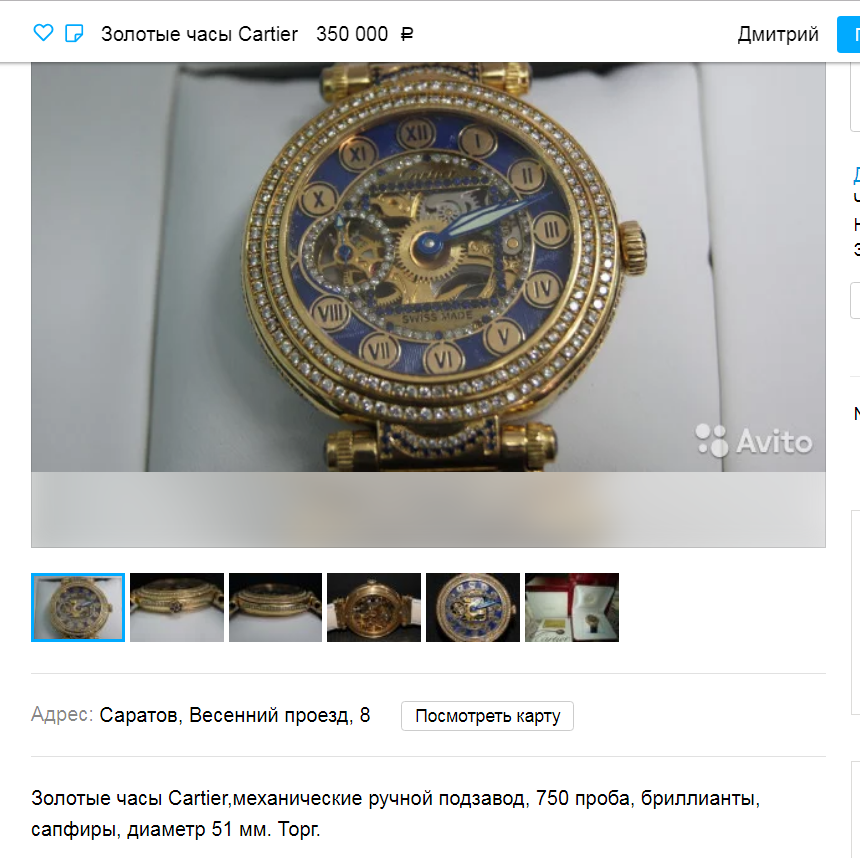The width and height of the screenshot is (860, 858).
Task: Select the fifth dial close-up thumbnail
Action: (x=473, y=607)
